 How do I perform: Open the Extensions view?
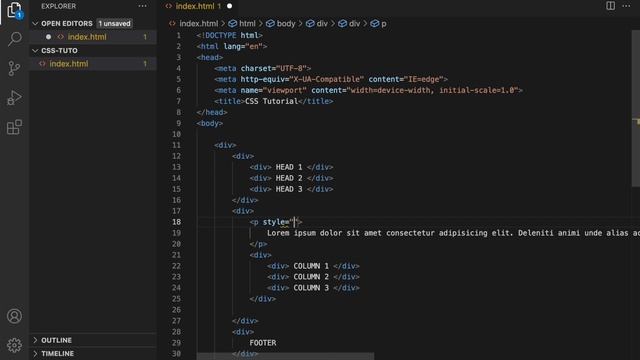pyautogui.click(x=14, y=127)
